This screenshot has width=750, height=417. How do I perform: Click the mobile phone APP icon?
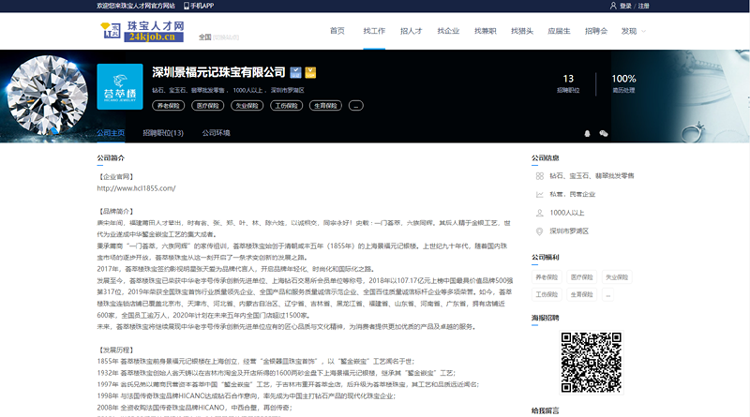[187, 6]
